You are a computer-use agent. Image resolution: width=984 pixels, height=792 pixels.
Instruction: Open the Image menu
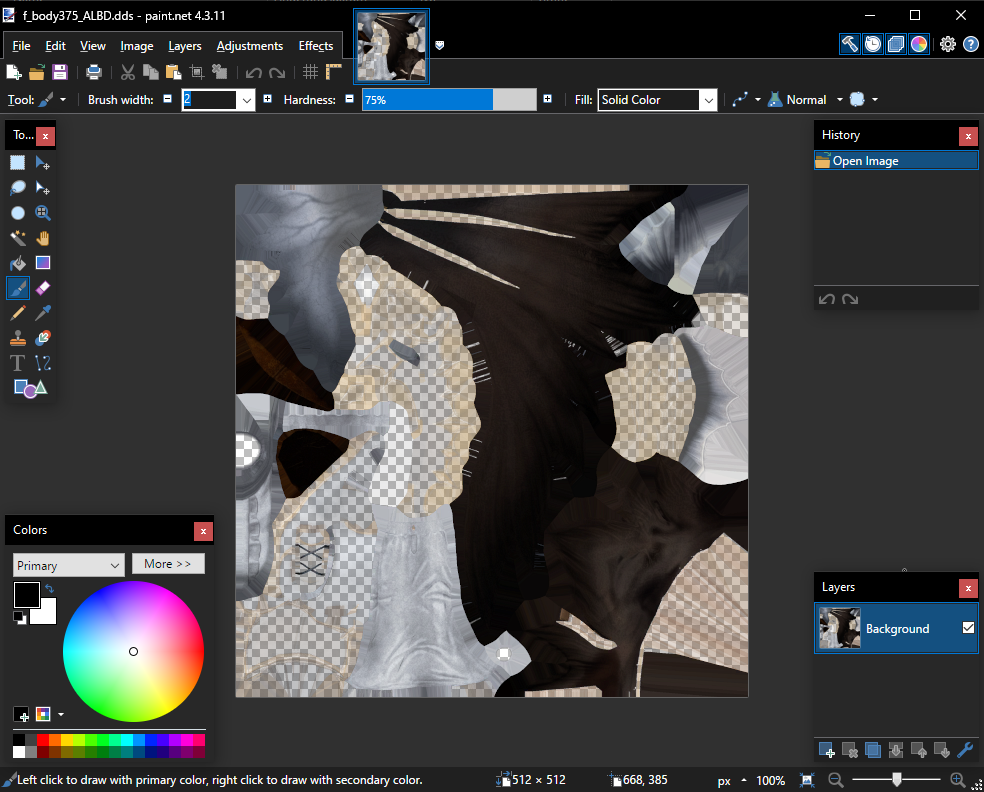point(137,46)
